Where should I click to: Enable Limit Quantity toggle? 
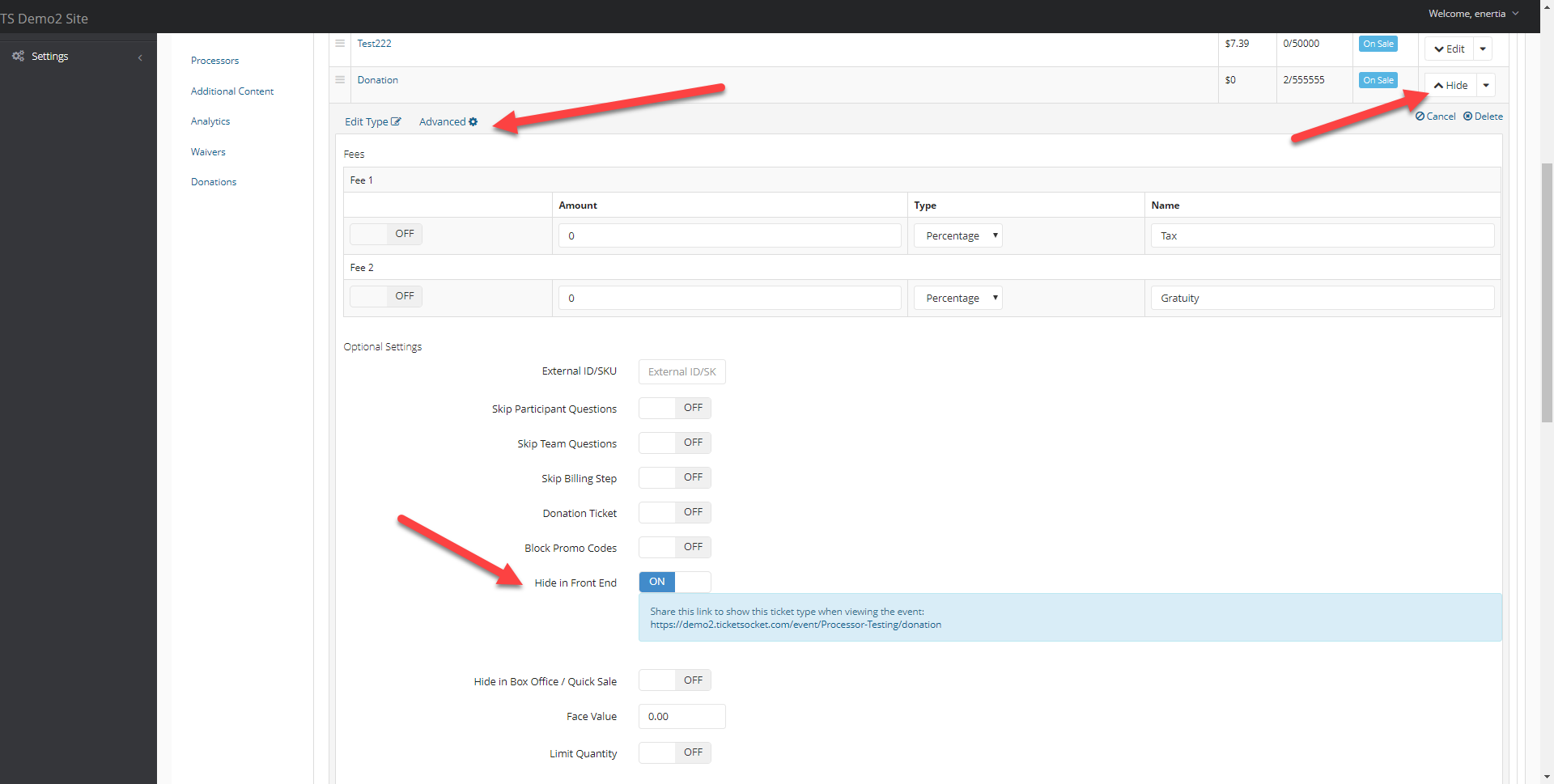point(675,752)
